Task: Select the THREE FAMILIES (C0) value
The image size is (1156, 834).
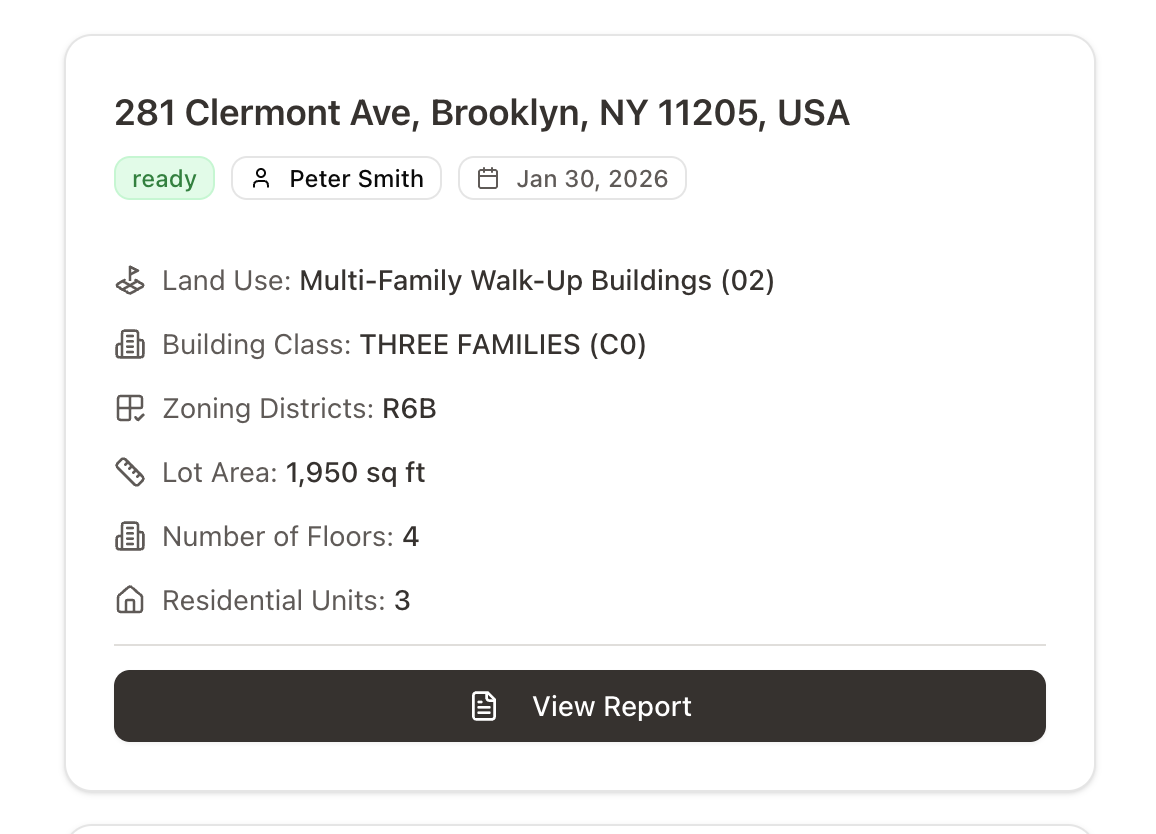Action: click(x=503, y=344)
